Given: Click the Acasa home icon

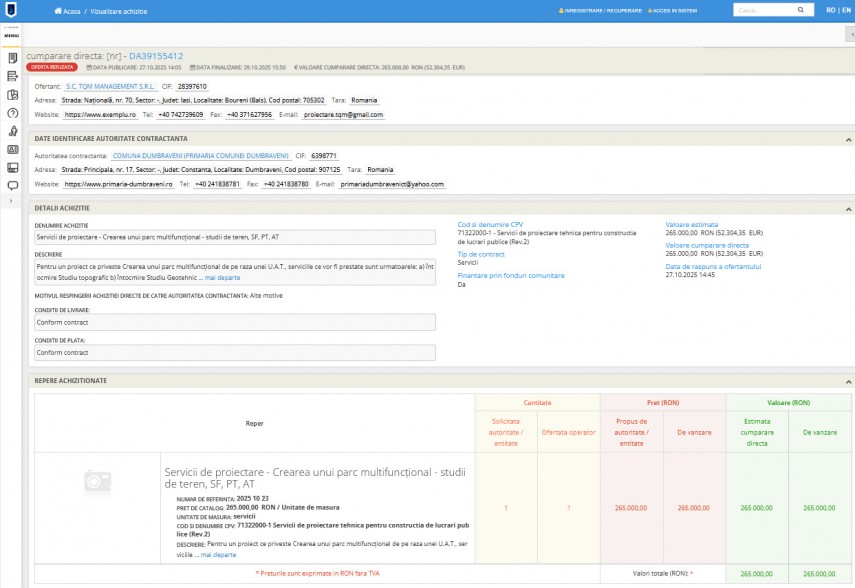Looking at the screenshot, I should (x=55, y=10).
